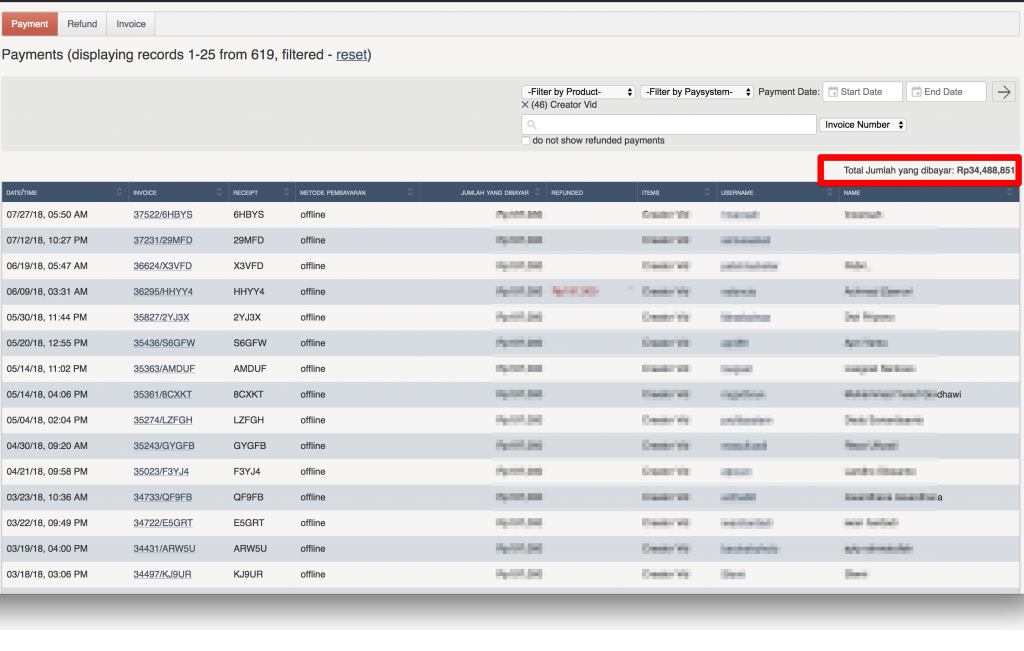The image size is (1024, 651).
Task: Switch to the Refund tab
Action: point(82,24)
